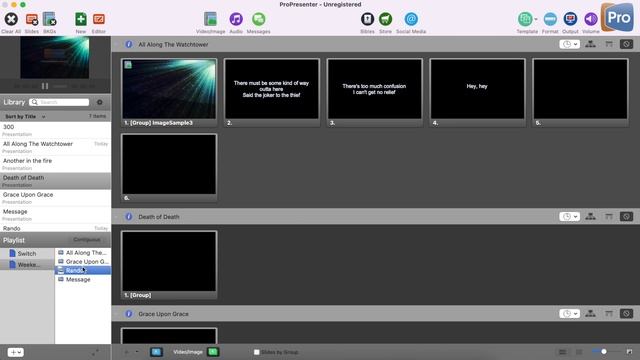This screenshot has height=360, width=640.
Task: Open the Audio bin
Action: pyautogui.click(x=236, y=19)
